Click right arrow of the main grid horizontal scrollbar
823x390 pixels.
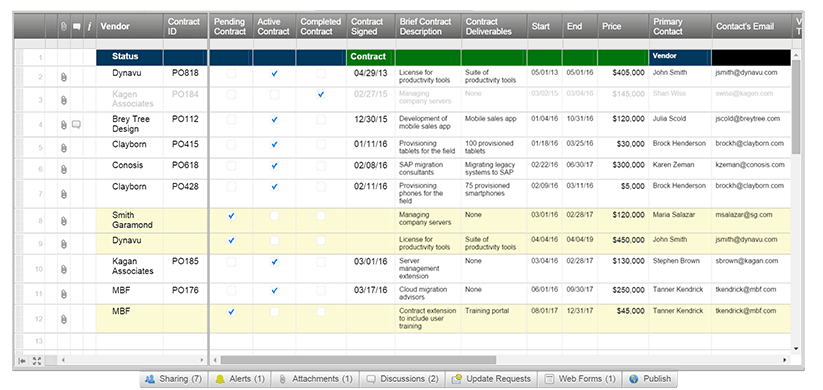pos(785,361)
